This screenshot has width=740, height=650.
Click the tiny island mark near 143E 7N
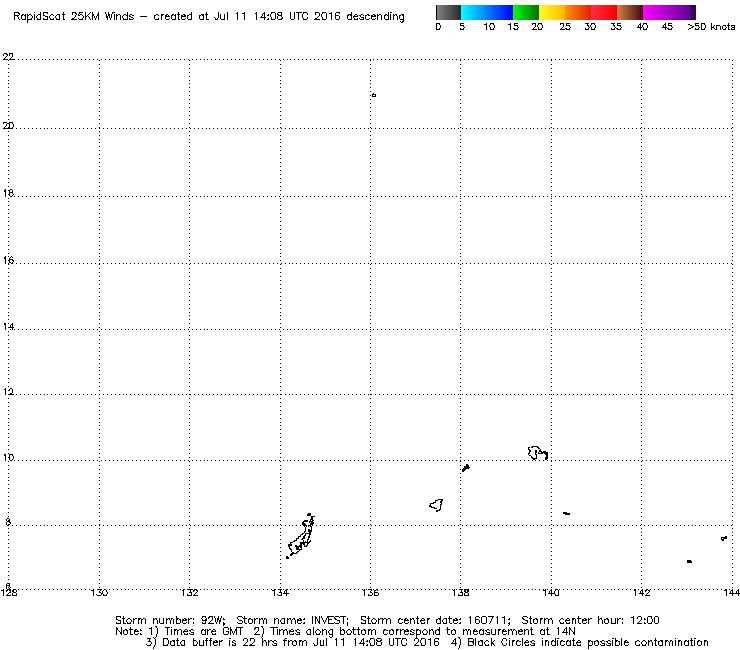click(690, 561)
